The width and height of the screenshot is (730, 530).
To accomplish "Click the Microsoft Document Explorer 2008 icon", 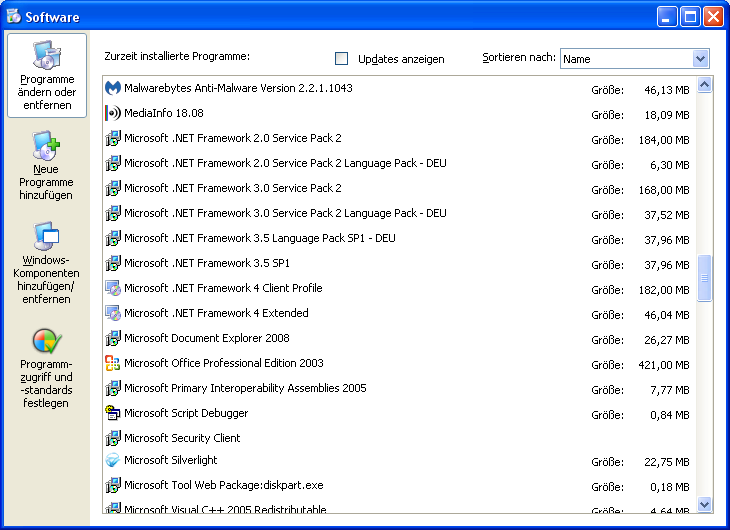I will [x=113, y=338].
